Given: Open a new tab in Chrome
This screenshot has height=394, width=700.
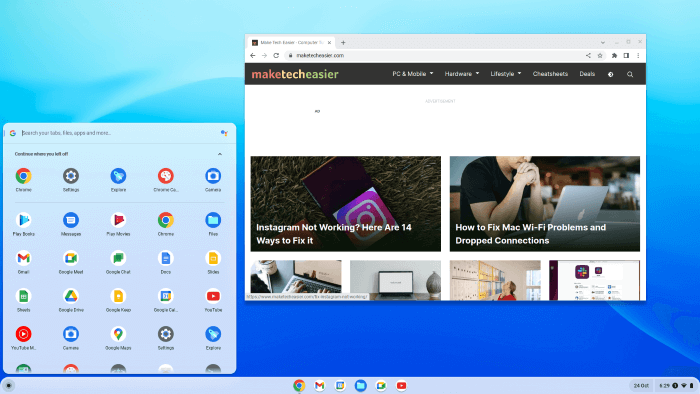Looking at the screenshot, I should coord(343,43).
